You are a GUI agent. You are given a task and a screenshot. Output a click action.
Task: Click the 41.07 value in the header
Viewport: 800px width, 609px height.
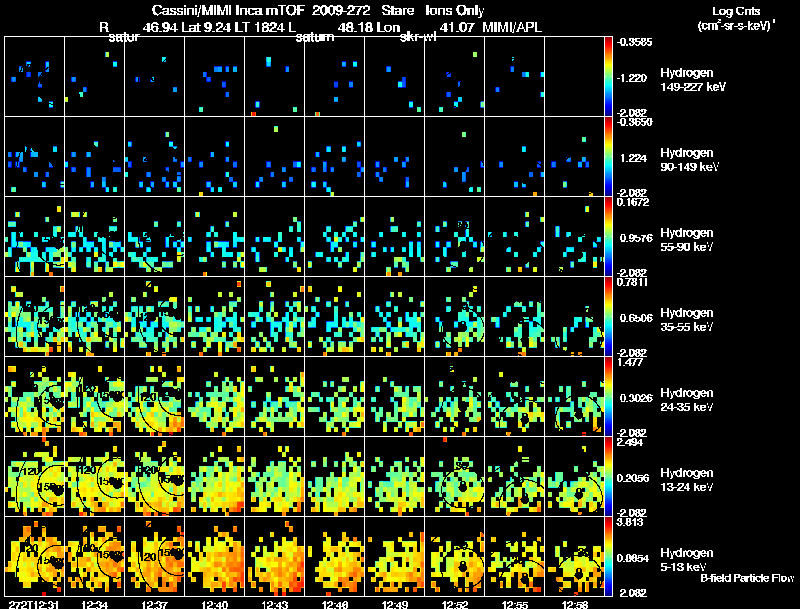tap(457, 27)
